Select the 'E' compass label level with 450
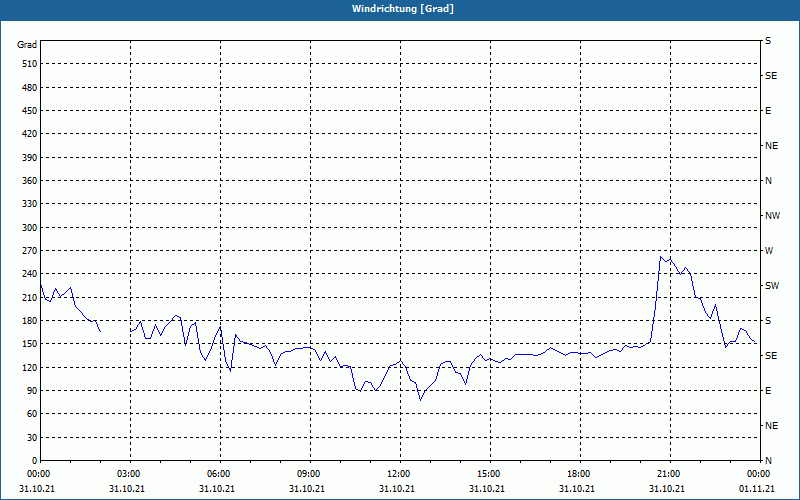Image resolution: width=800 pixels, height=500 pixels. (x=768, y=111)
